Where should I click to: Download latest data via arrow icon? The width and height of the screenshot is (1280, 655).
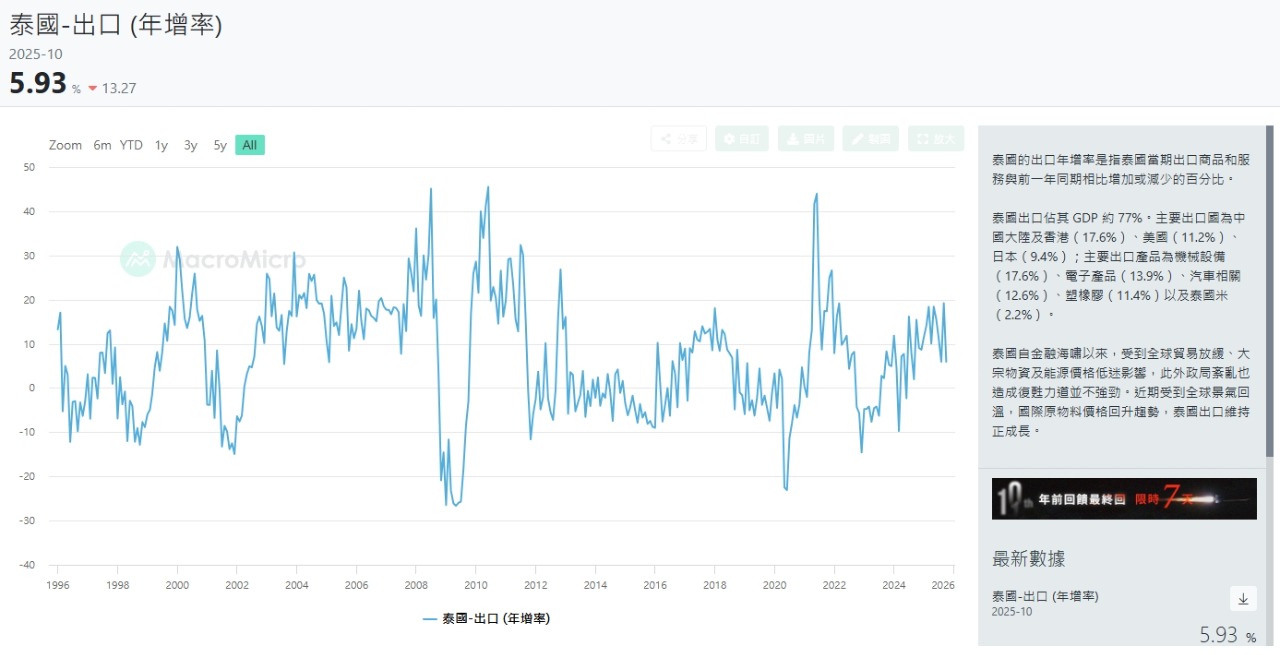pos(1243,599)
